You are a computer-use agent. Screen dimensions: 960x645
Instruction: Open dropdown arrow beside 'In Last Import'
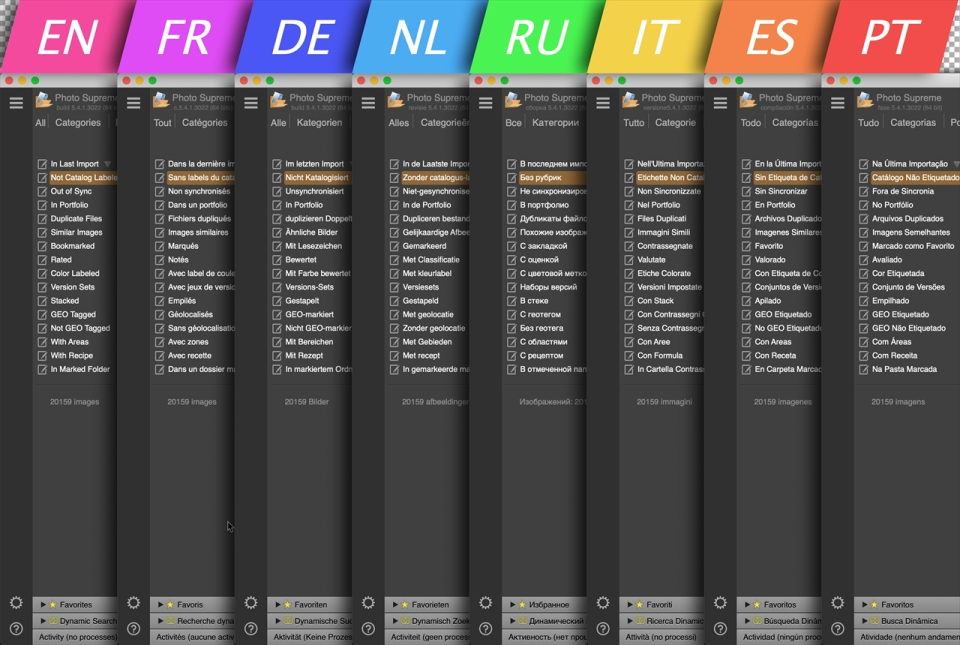(108, 164)
